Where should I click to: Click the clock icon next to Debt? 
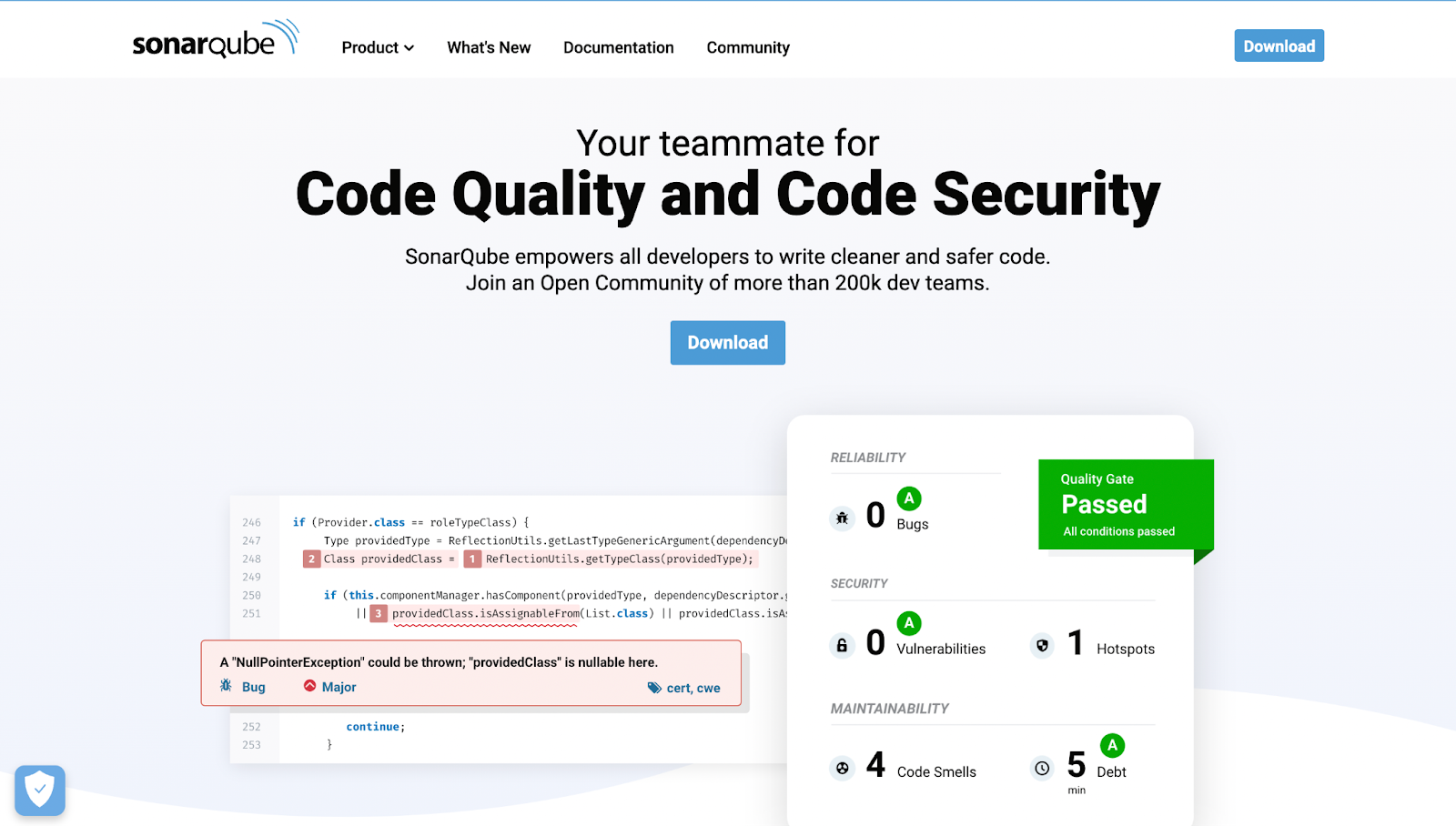click(1041, 768)
